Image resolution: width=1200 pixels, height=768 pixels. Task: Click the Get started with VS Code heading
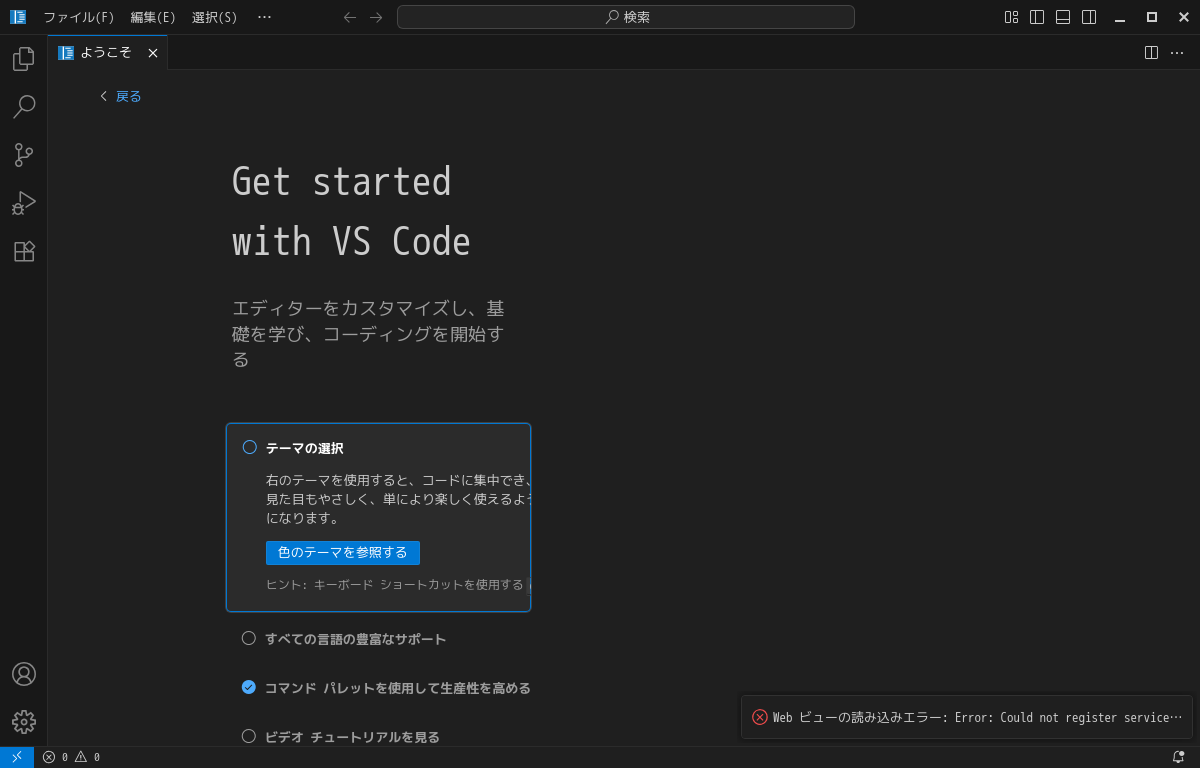click(x=351, y=212)
